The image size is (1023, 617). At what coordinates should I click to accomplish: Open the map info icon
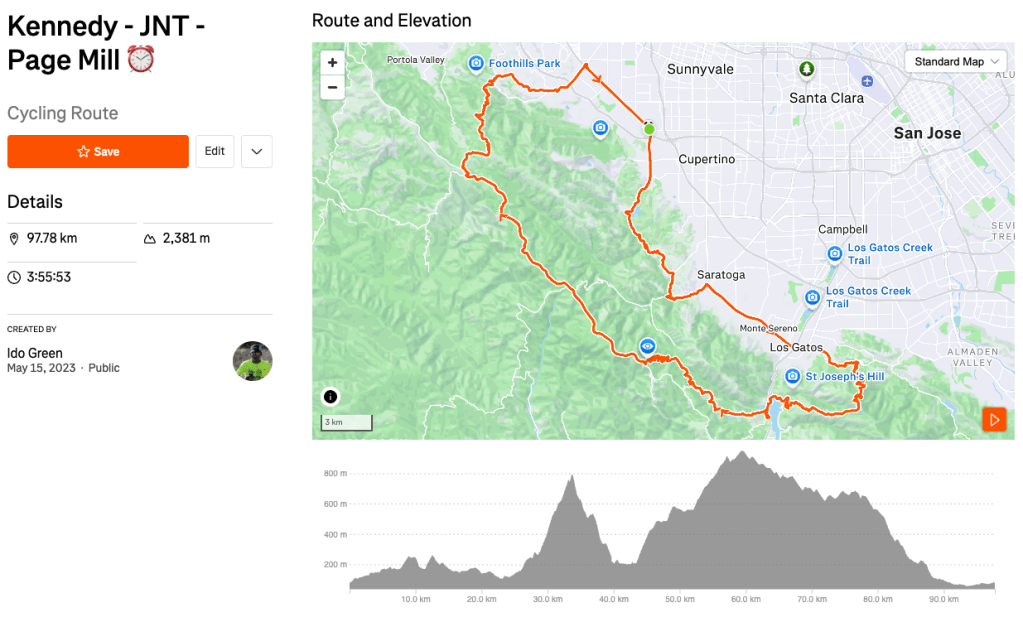click(x=331, y=397)
